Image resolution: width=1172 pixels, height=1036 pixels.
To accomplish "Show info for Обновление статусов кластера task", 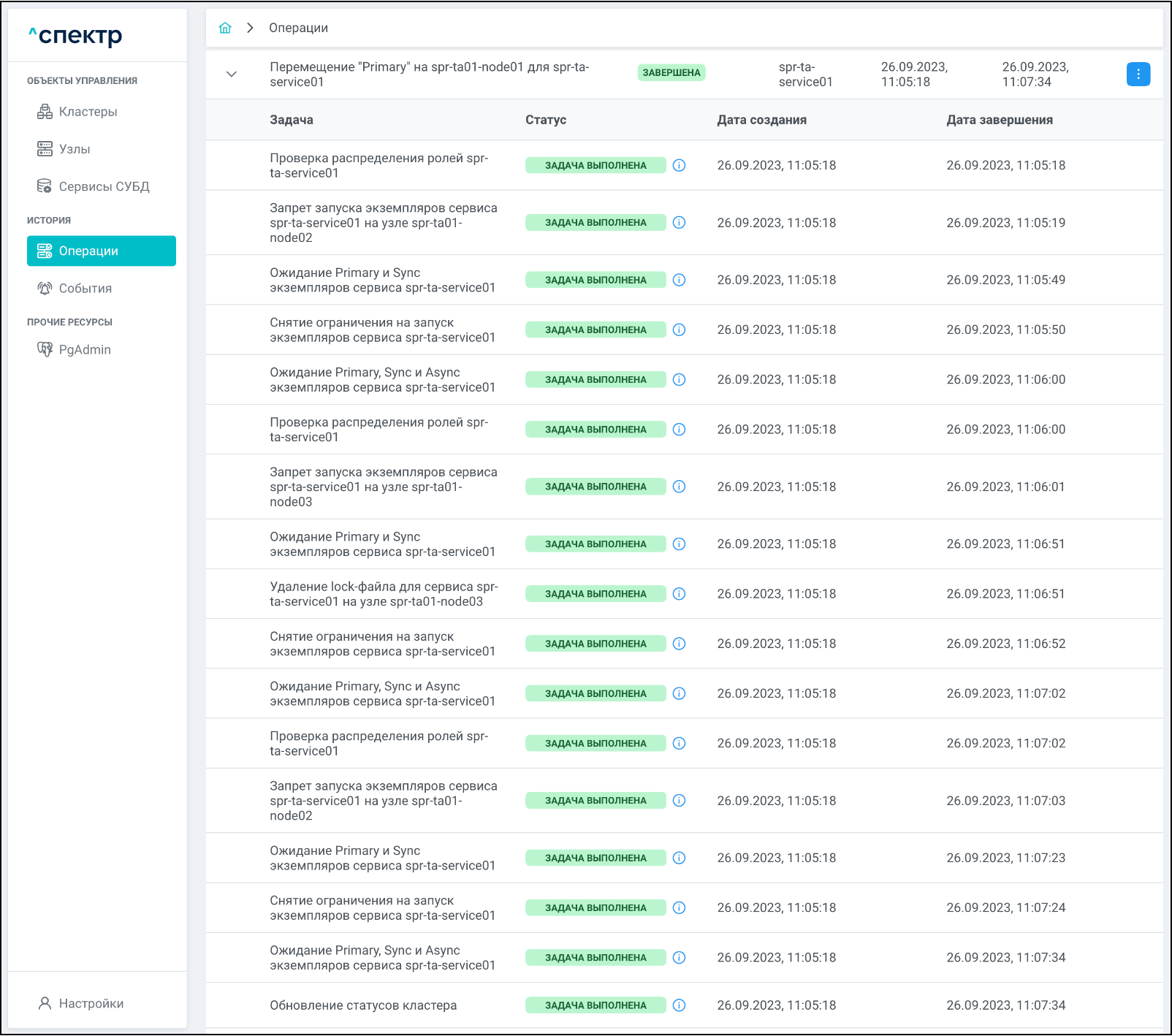I will 679,1005.
